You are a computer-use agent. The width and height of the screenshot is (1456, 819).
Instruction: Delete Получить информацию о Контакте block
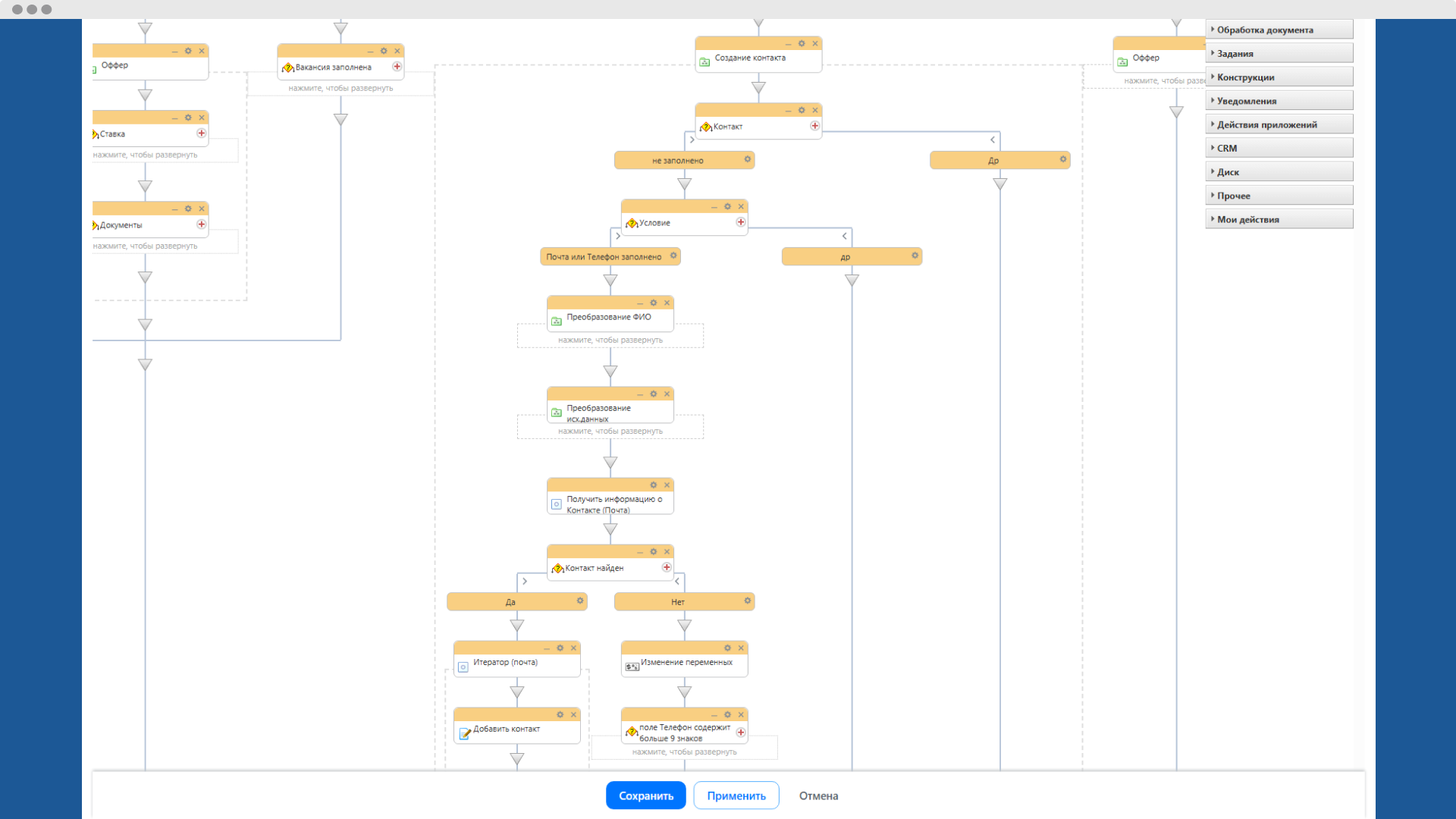667,485
